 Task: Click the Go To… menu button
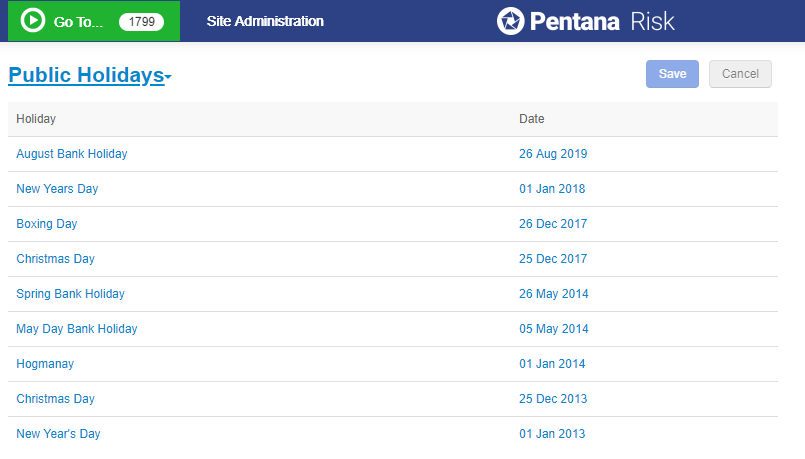click(x=93, y=21)
